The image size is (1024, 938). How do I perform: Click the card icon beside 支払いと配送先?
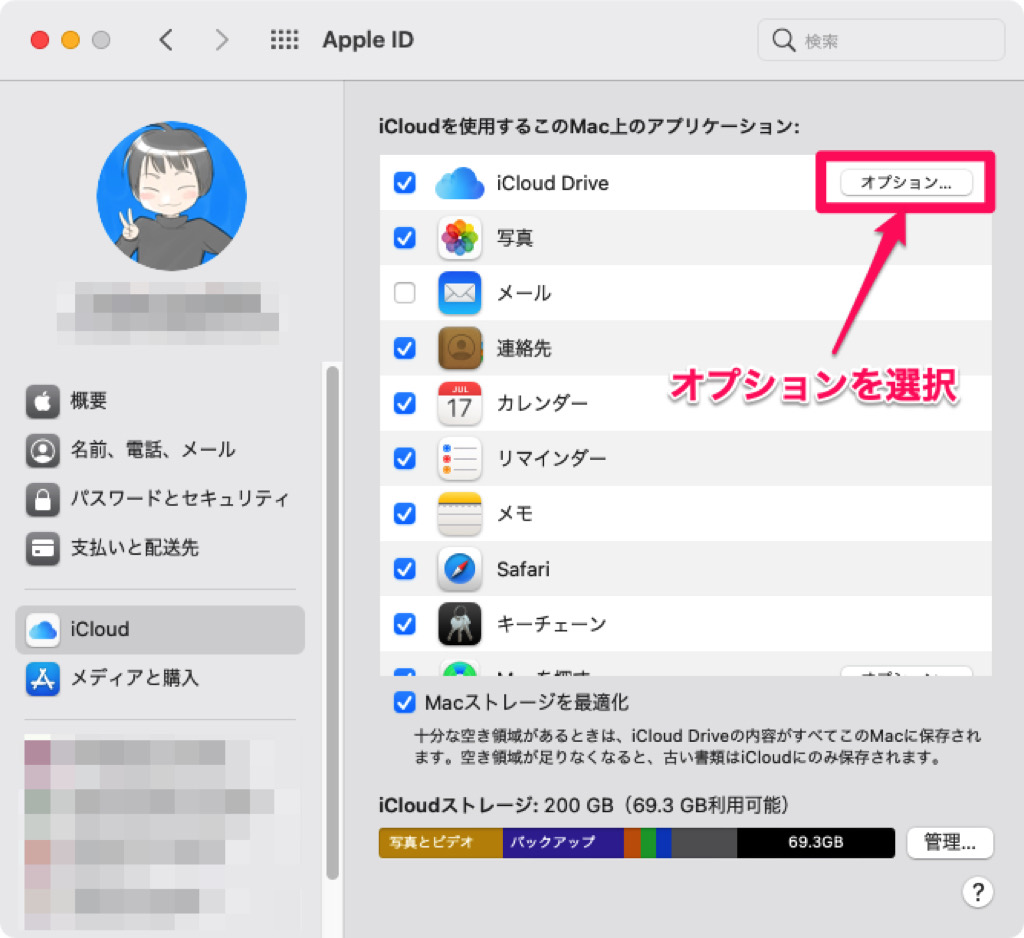pos(42,548)
